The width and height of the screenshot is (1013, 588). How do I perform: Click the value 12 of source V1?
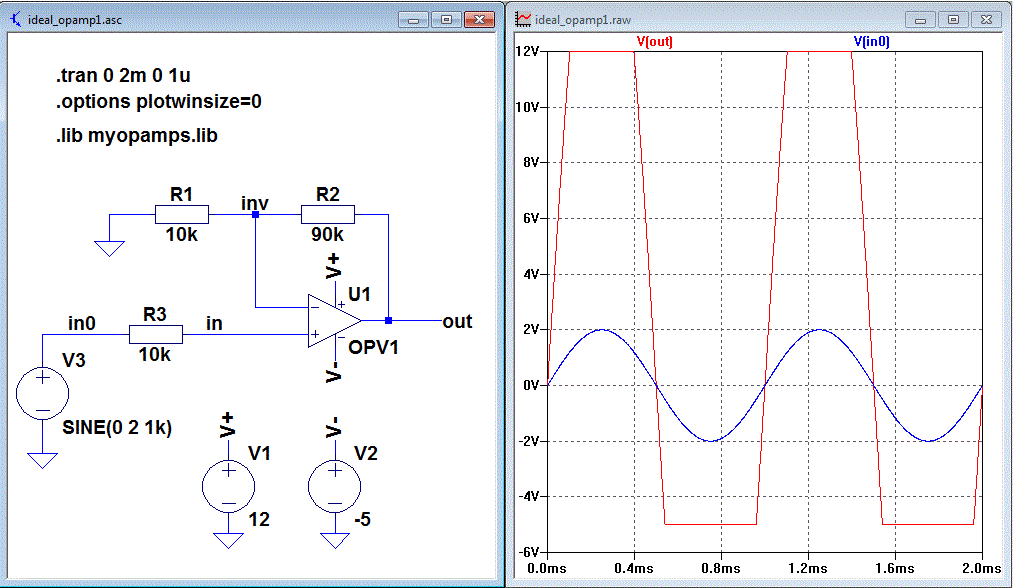(x=259, y=520)
